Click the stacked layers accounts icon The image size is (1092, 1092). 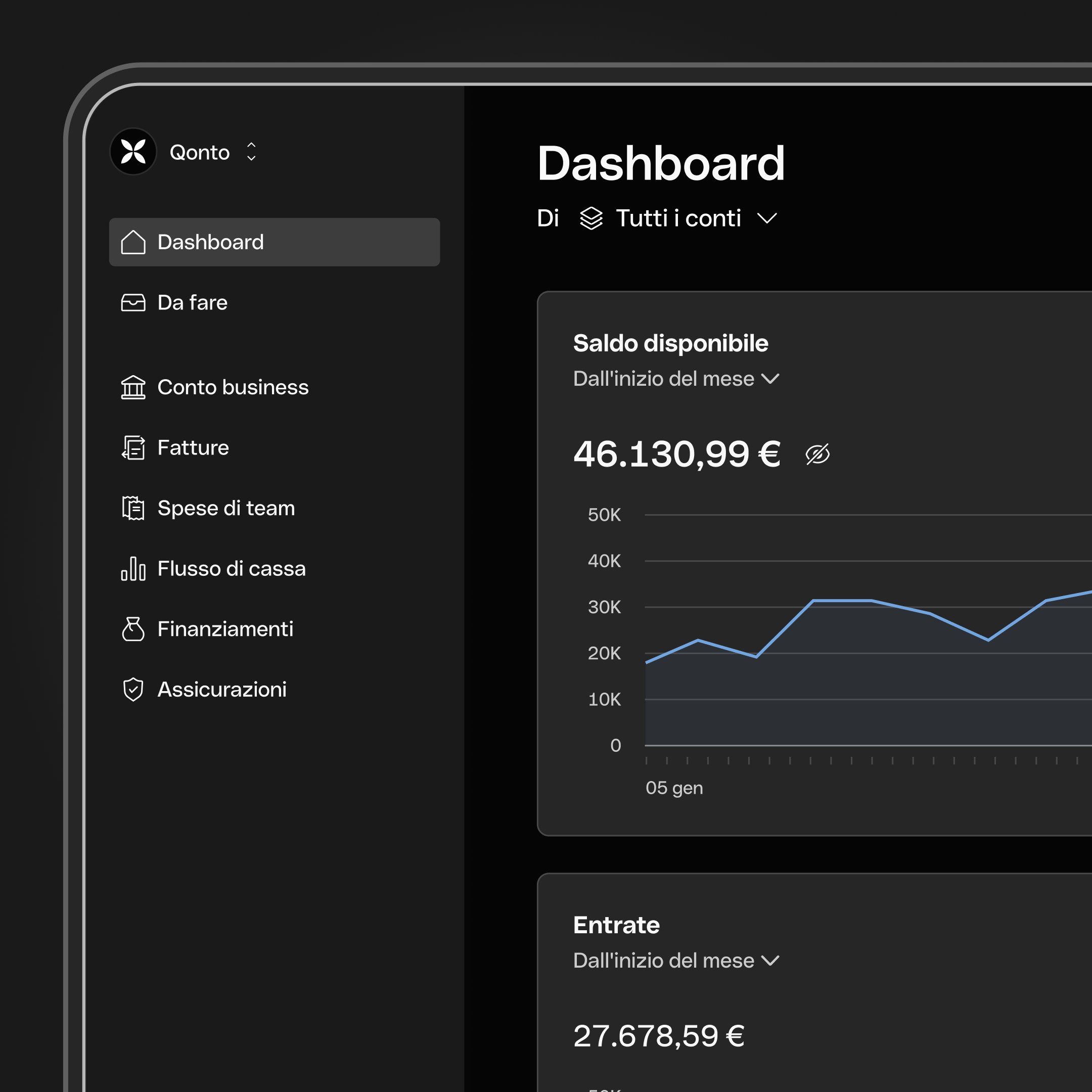[591, 218]
